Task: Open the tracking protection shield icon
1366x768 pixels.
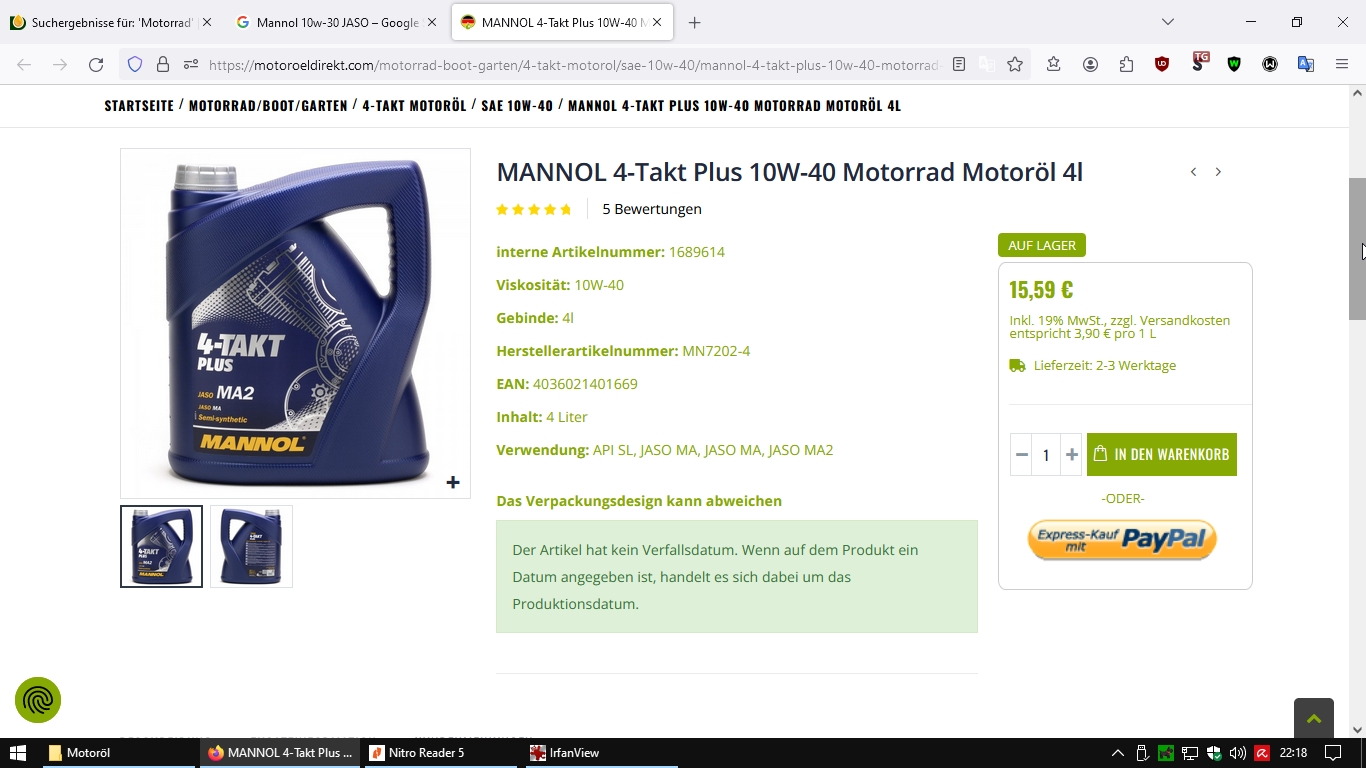Action: (135, 64)
